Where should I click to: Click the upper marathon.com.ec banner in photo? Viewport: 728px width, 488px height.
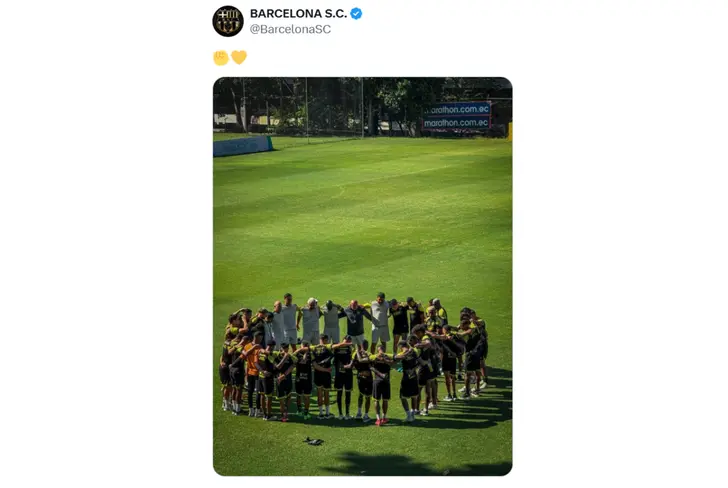click(x=457, y=109)
